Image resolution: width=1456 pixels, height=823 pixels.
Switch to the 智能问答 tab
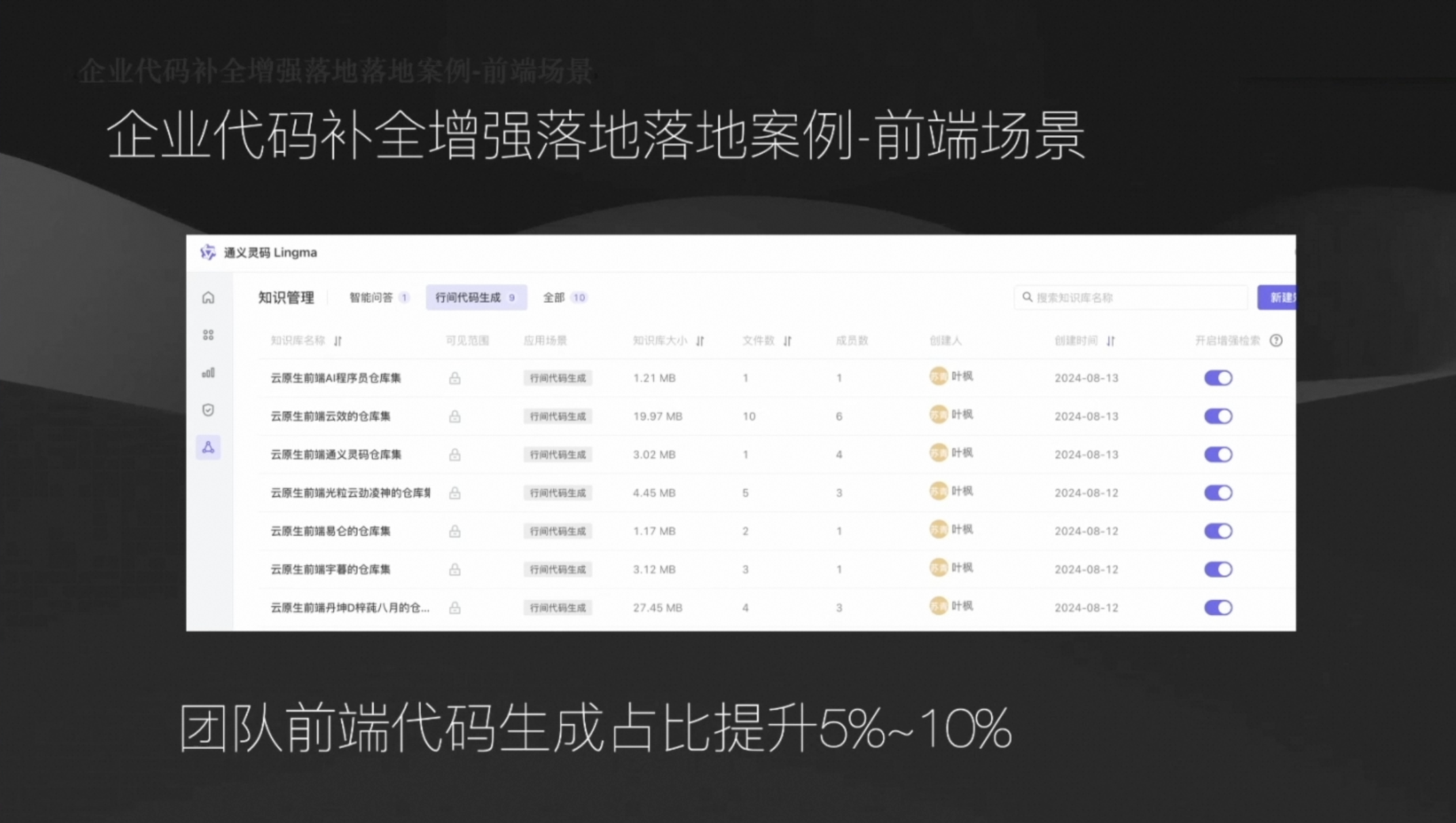click(x=379, y=297)
